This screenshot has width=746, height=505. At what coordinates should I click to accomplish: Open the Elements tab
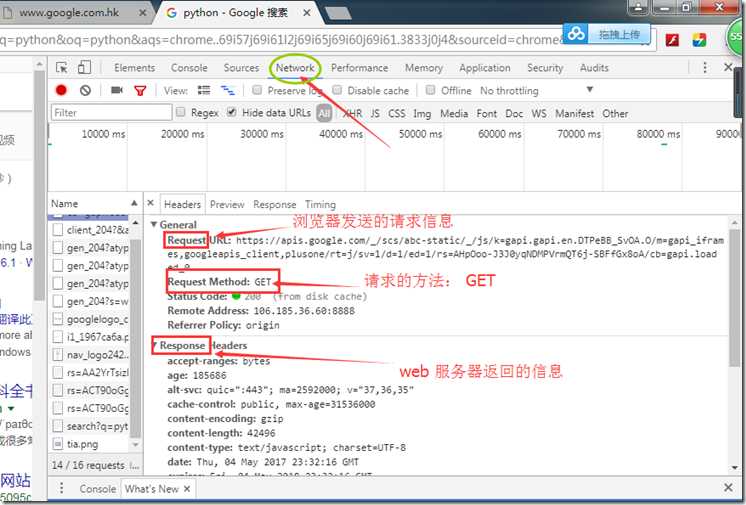coord(134,68)
